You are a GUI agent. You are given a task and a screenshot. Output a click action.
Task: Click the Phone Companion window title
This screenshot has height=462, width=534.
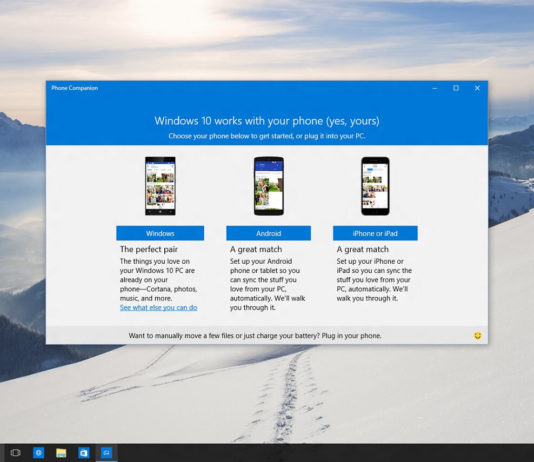point(75,88)
